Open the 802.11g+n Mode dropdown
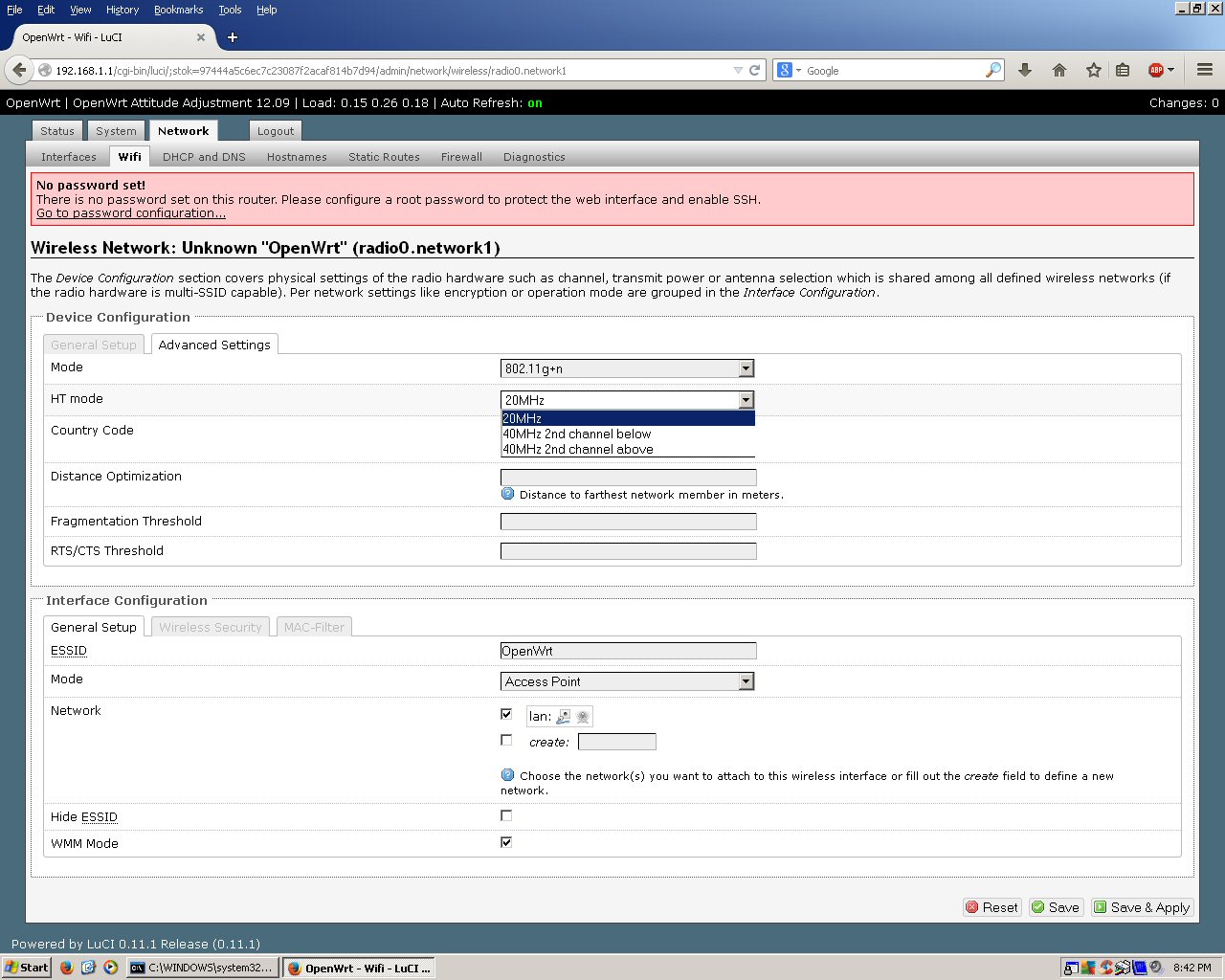The width and height of the screenshot is (1225, 980). click(628, 368)
